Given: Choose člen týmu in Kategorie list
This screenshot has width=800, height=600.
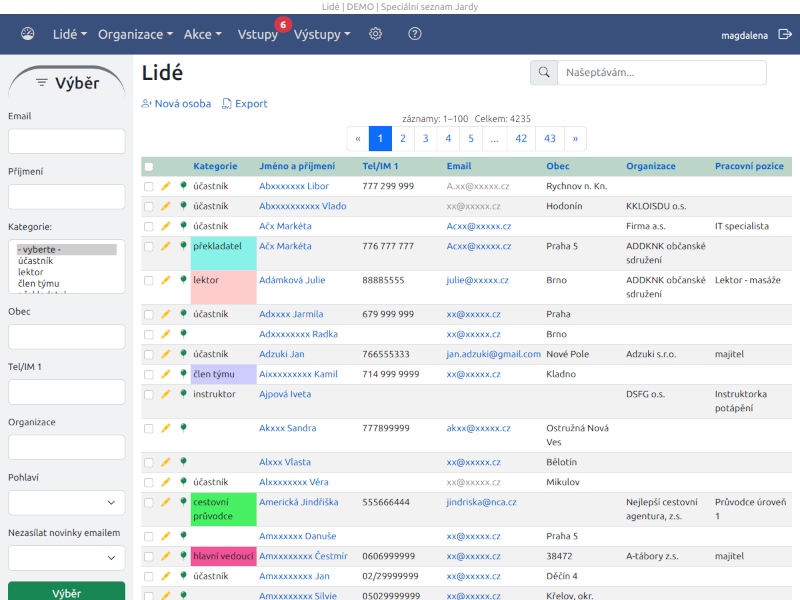Looking at the screenshot, I should pyautogui.click(x=39, y=283).
